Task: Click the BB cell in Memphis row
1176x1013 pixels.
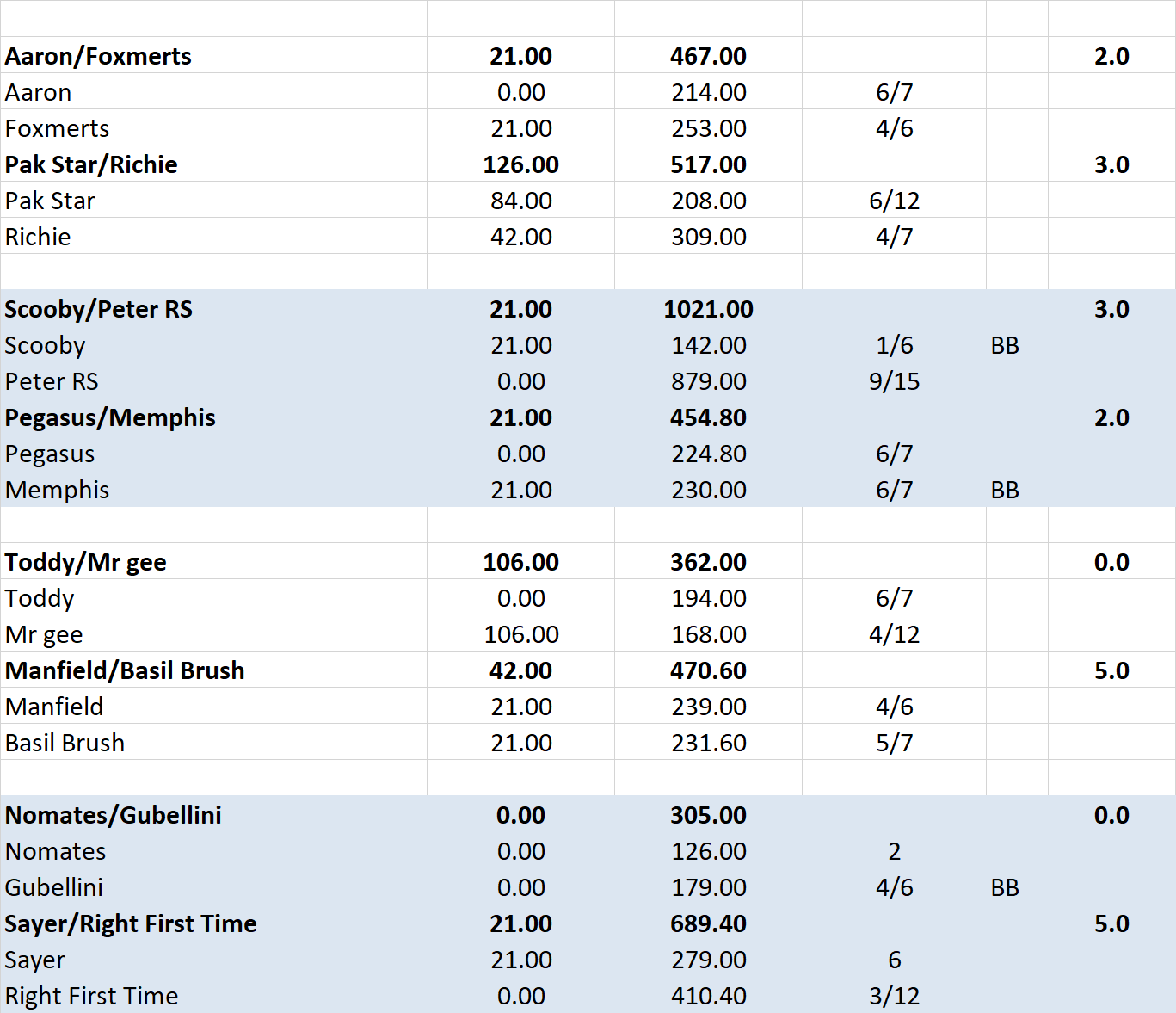Action: pyautogui.click(x=1005, y=490)
